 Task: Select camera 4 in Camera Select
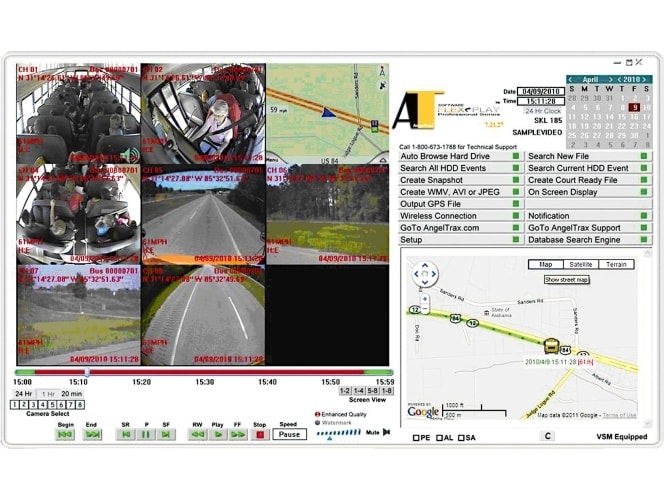(43, 405)
